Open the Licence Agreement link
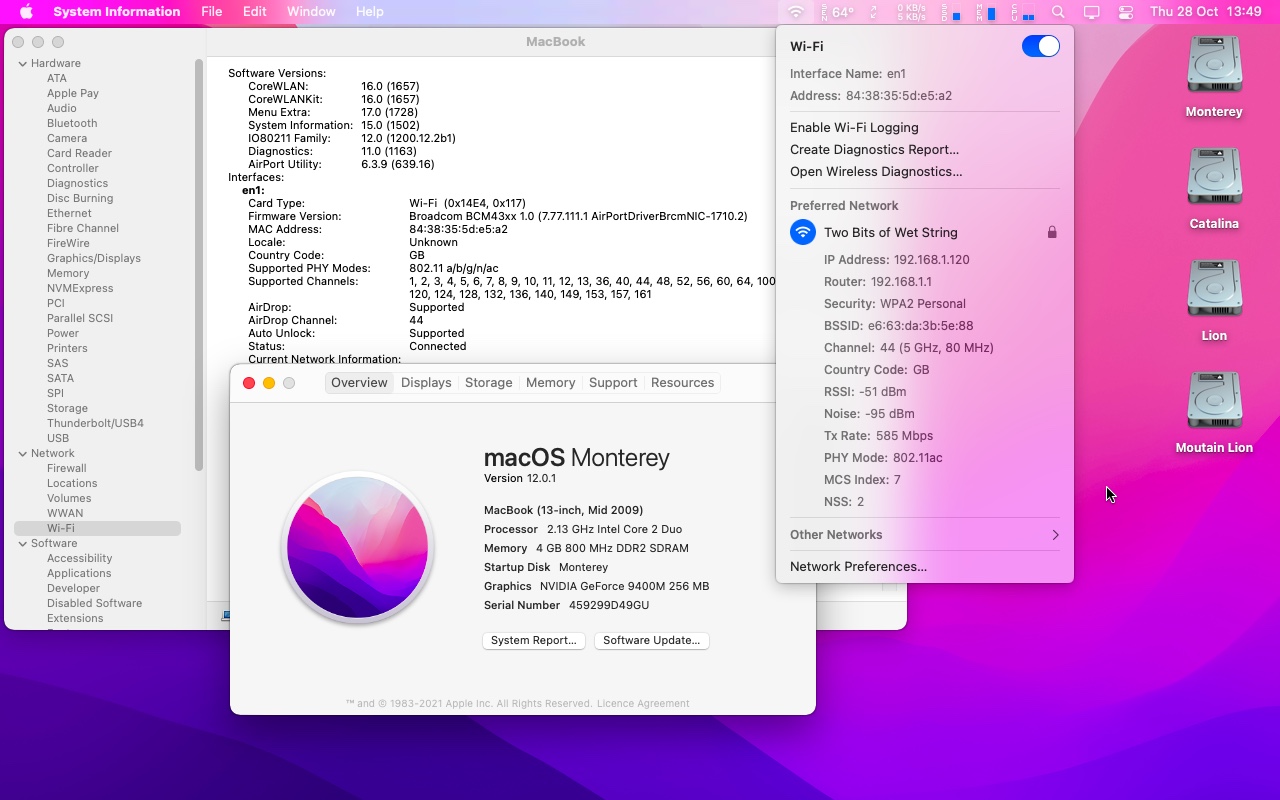 [x=643, y=703]
